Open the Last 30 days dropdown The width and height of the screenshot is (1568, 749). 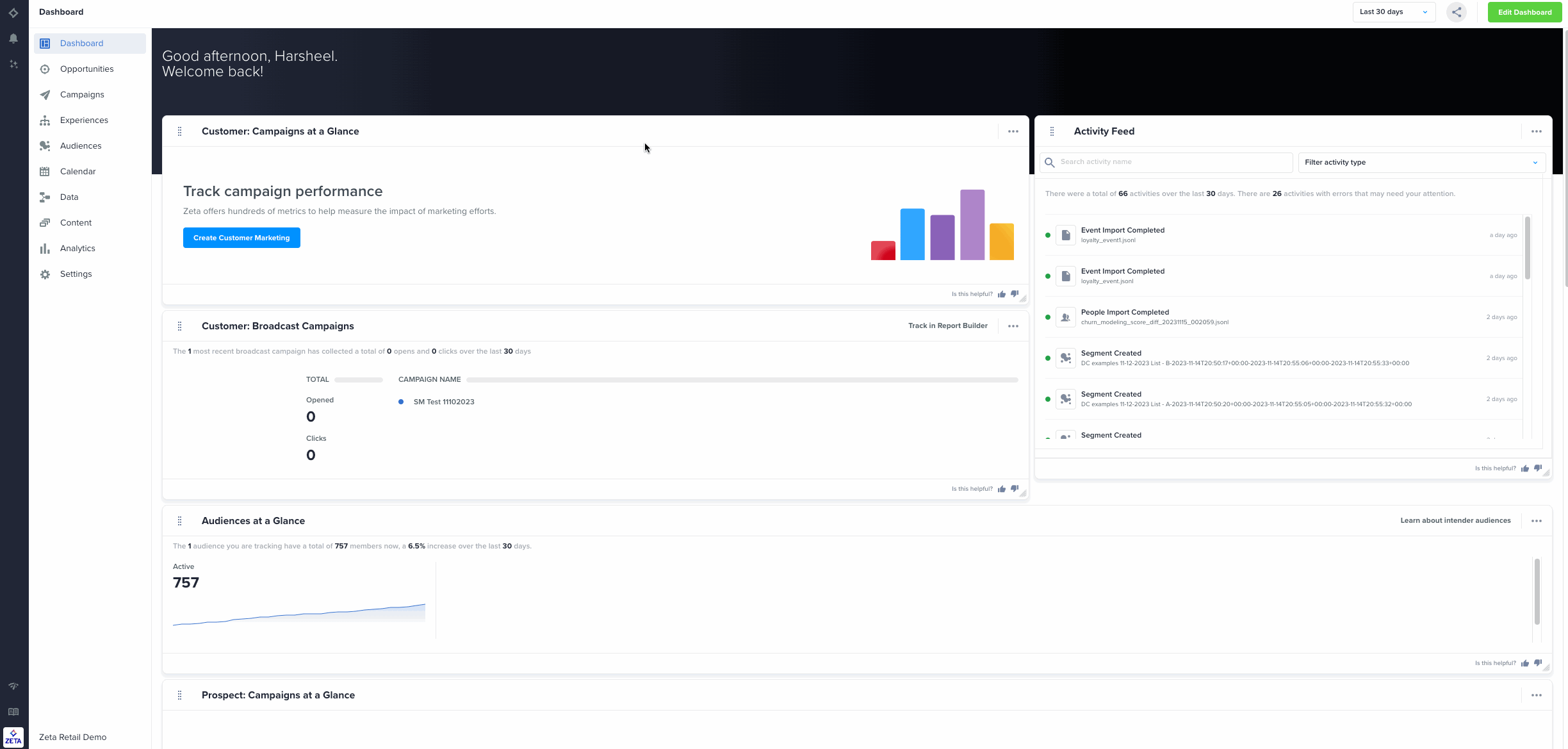[1394, 12]
